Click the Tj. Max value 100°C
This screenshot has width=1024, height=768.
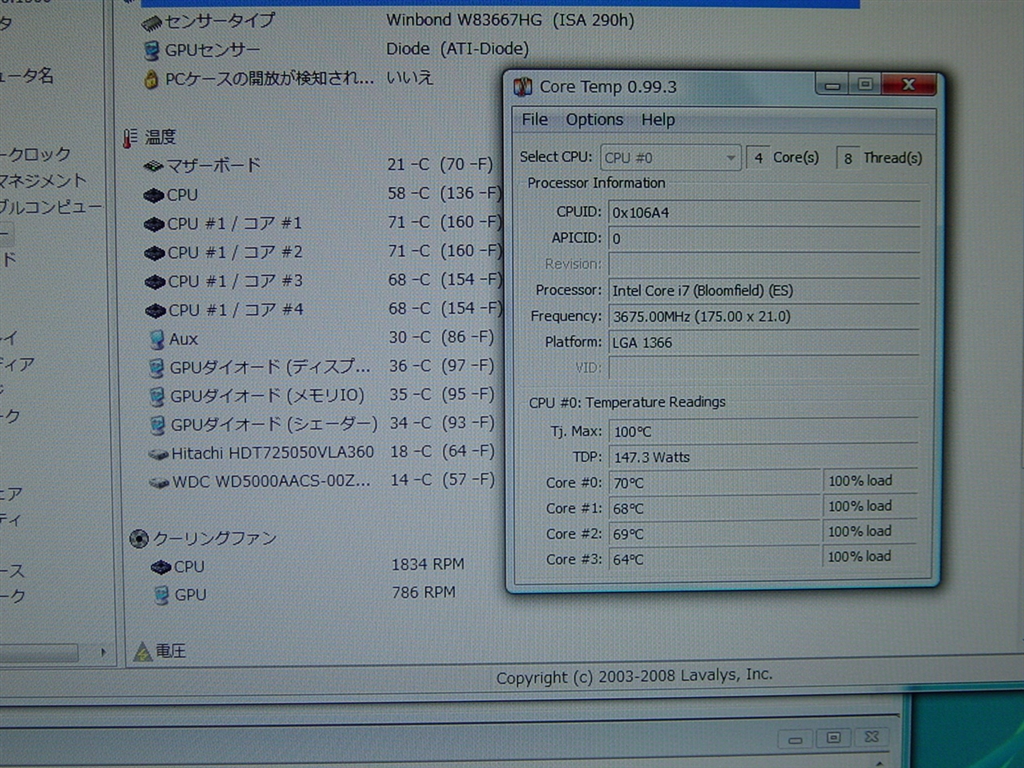point(763,431)
